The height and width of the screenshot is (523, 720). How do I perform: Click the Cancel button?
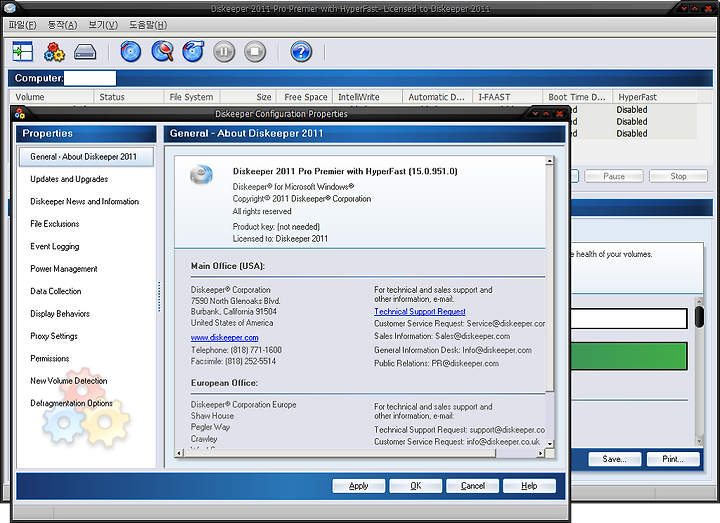pyautogui.click(x=472, y=486)
